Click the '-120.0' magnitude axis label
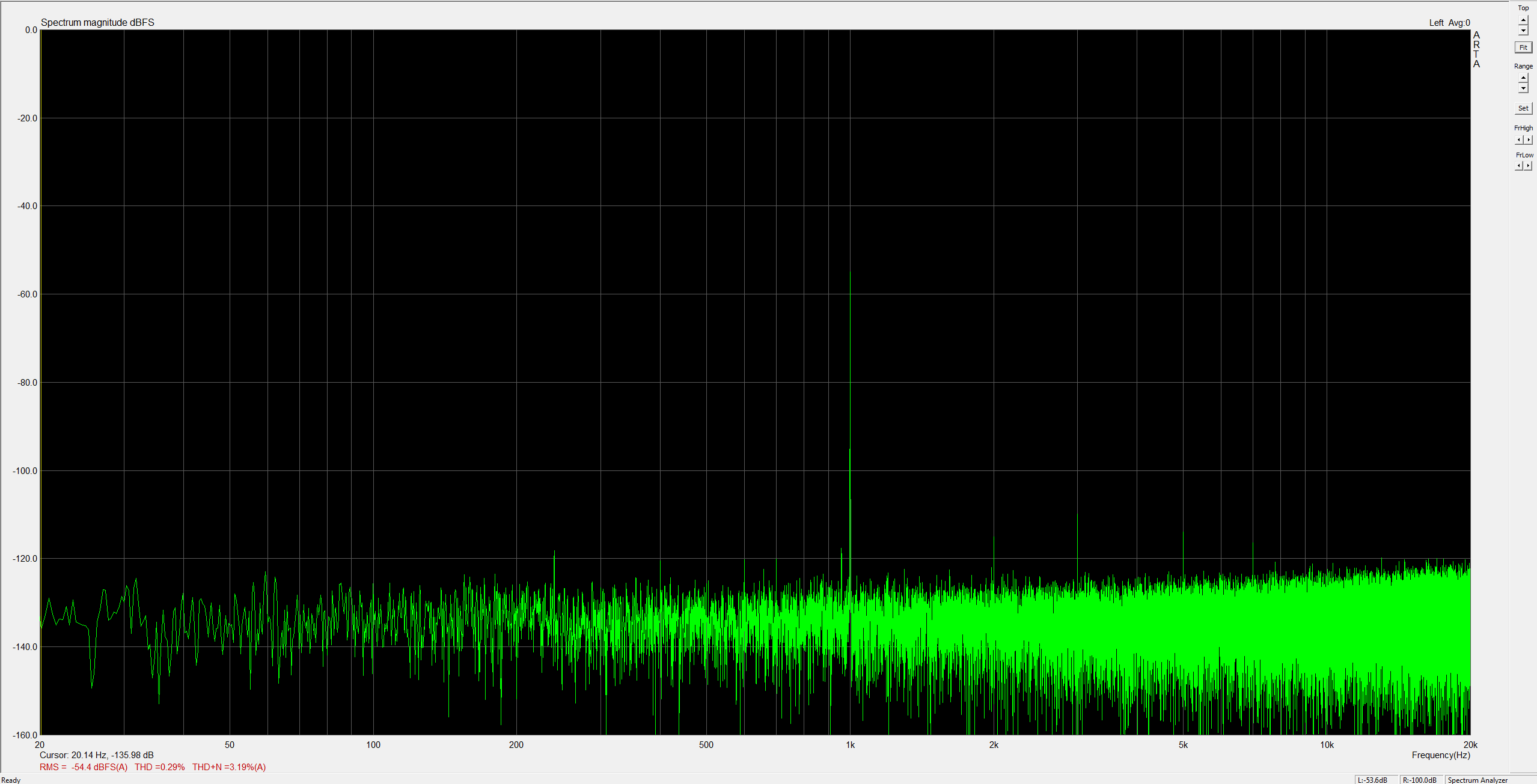The height and width of the screenshot is (784, 1537). tap(25, 558)
